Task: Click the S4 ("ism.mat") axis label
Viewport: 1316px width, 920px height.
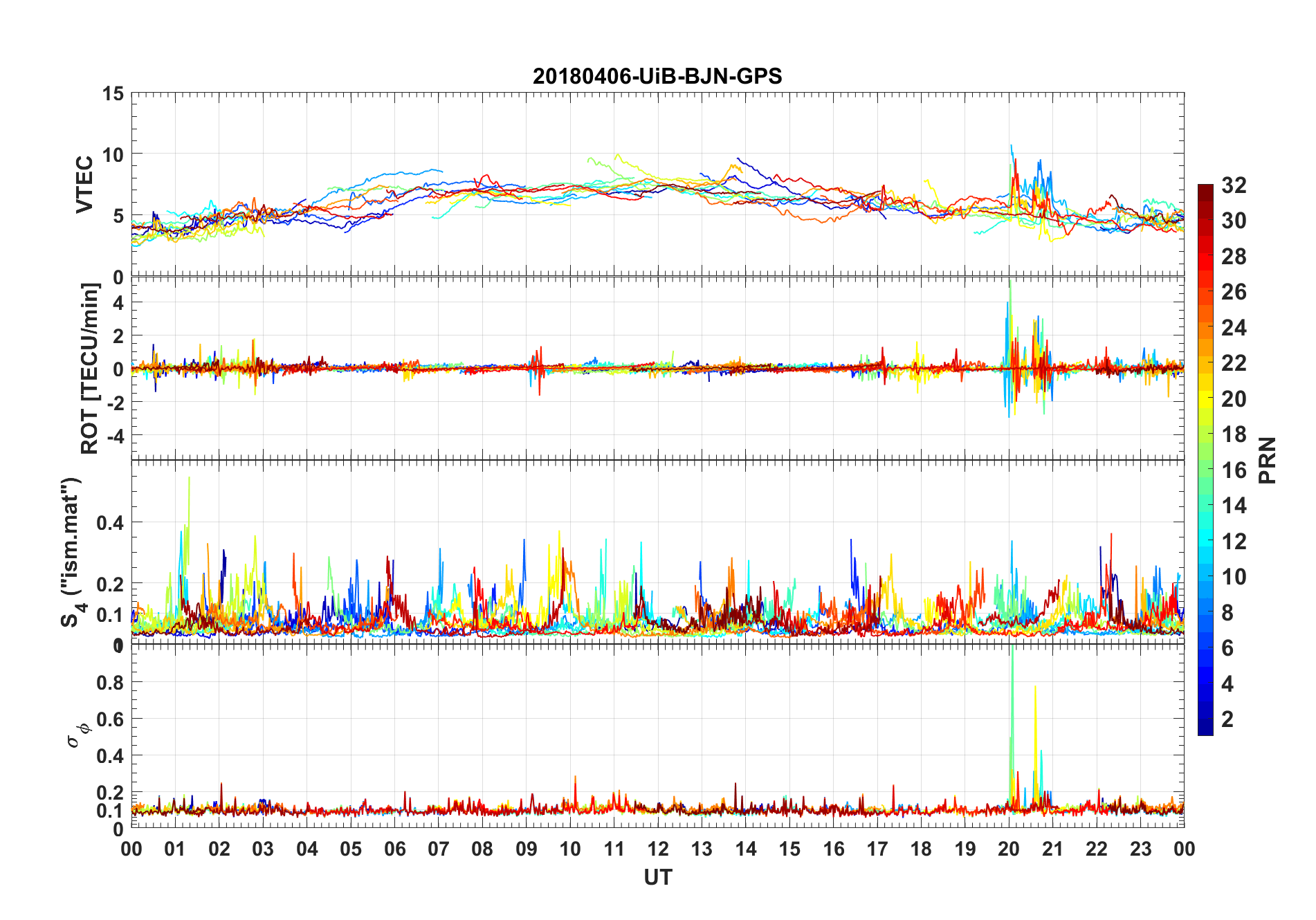Action: point(71,552)
